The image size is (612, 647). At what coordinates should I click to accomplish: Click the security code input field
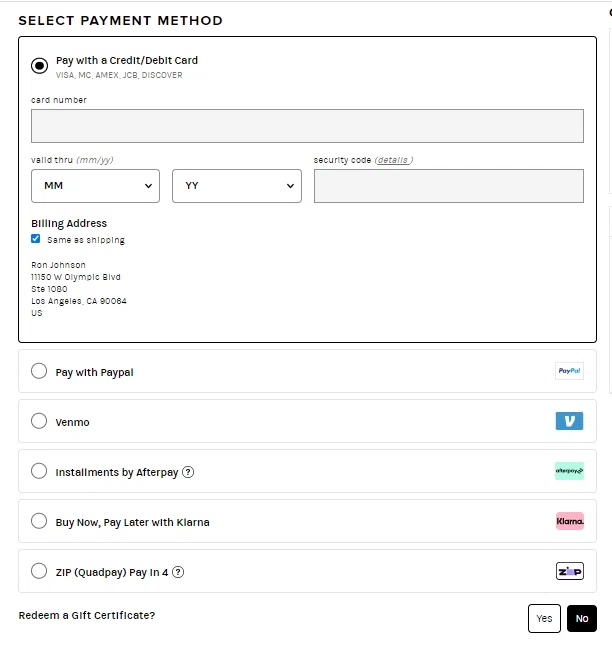(x=449, y=186)
